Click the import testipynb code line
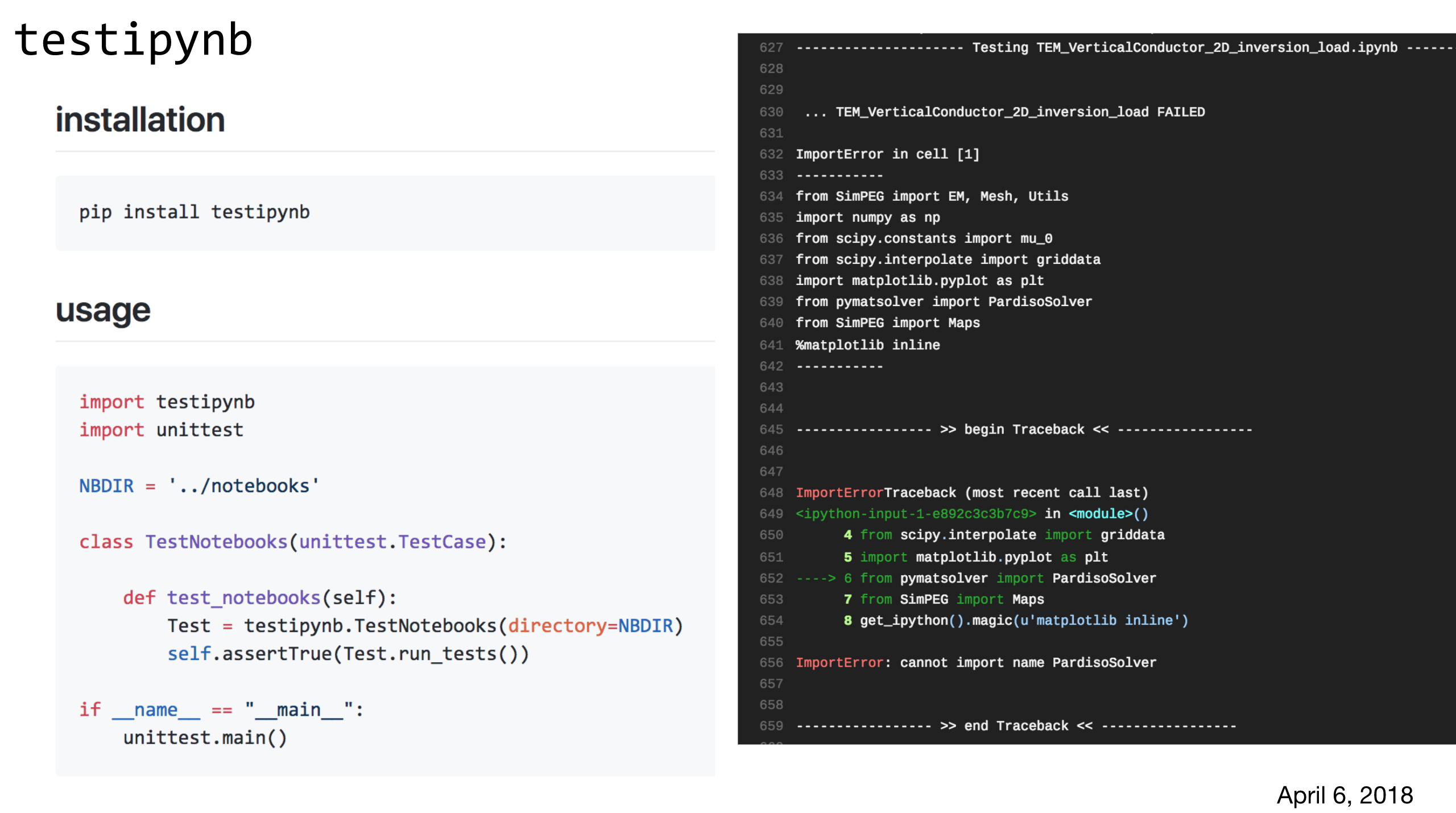Screen dimensions: 1456x813 point(167,402)
